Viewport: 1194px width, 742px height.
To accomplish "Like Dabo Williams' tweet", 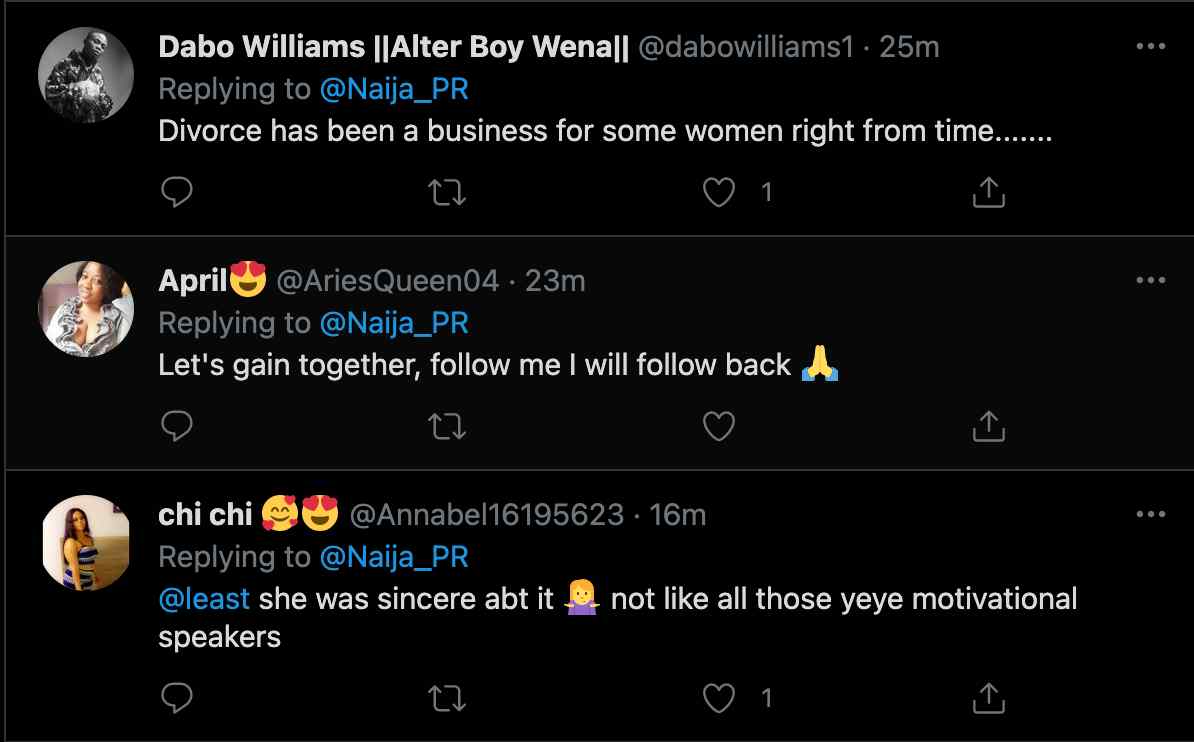I will (718, 192).
